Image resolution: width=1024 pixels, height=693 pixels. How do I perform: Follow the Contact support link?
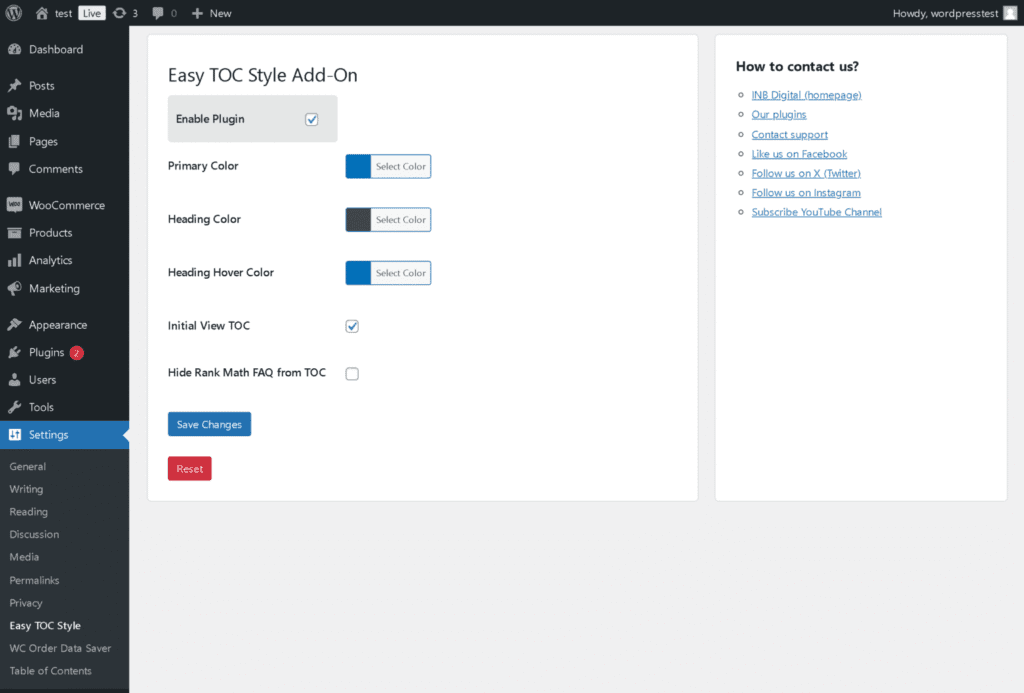(x=789, y=134)
